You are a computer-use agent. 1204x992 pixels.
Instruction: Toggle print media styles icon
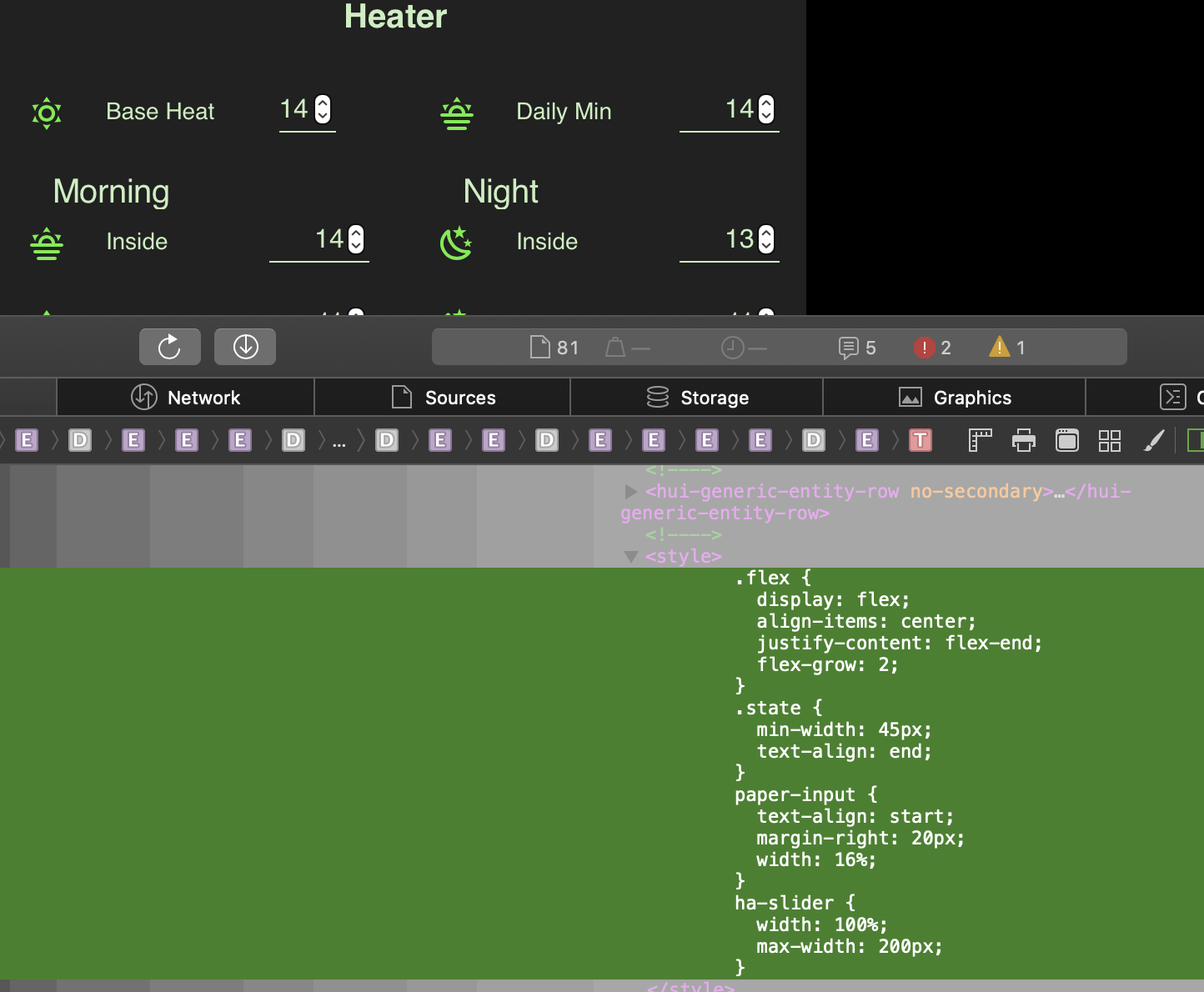pyautogui.click(x=1023, y=440)
